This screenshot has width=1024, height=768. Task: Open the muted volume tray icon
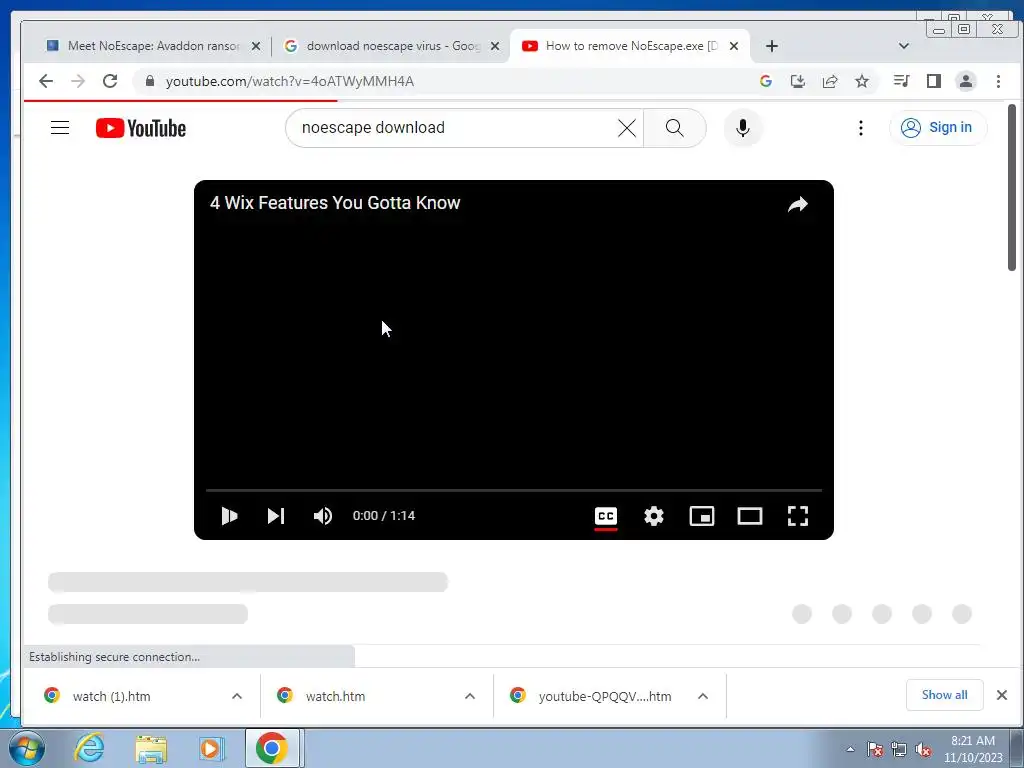pos(923,749)
